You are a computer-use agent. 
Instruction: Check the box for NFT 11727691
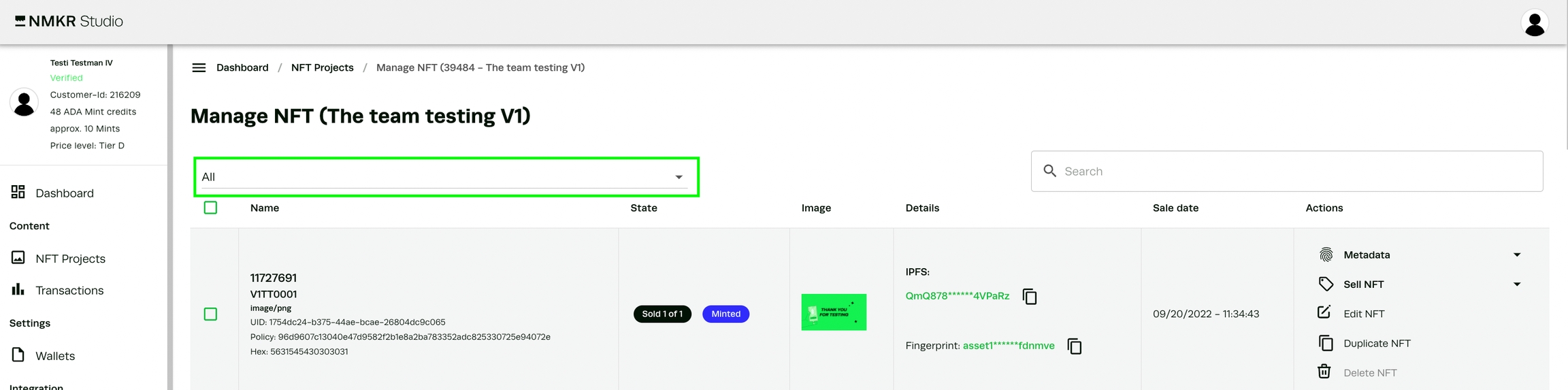point(211,314)
